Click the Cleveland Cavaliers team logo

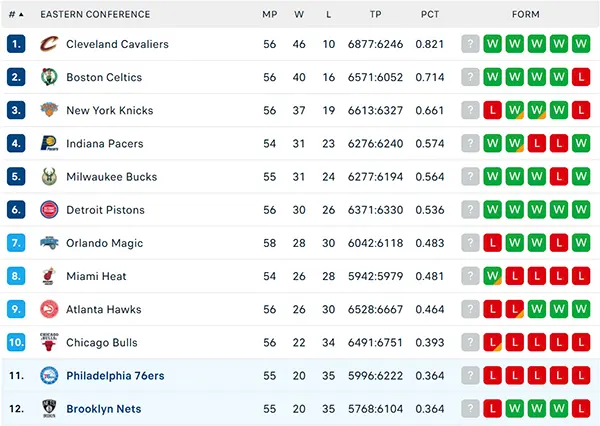49,44
